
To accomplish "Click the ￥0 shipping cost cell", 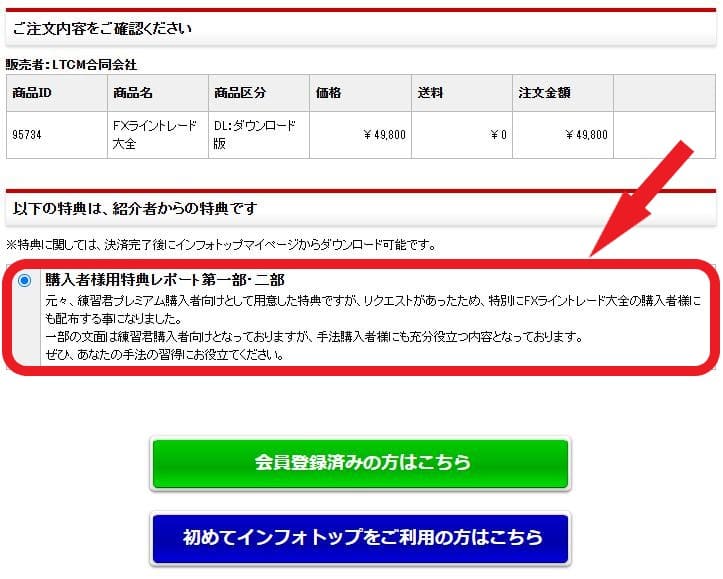I will point(462,135).
